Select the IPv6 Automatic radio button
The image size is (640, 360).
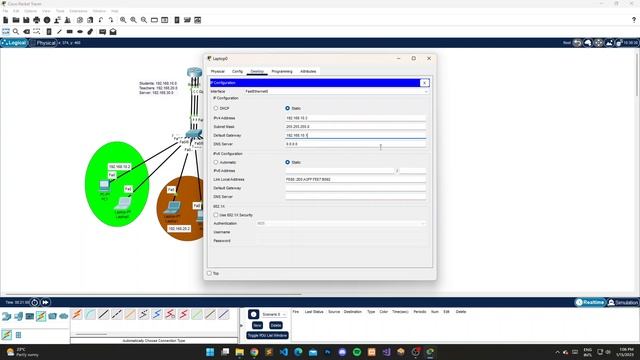pyautogui.click(x=216, y=162)
